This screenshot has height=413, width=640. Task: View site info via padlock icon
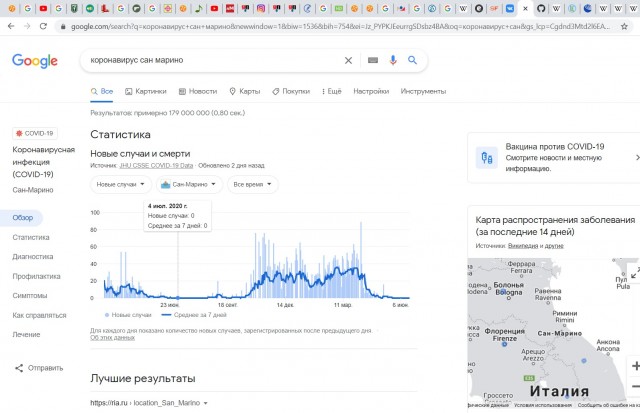(63, 27)
